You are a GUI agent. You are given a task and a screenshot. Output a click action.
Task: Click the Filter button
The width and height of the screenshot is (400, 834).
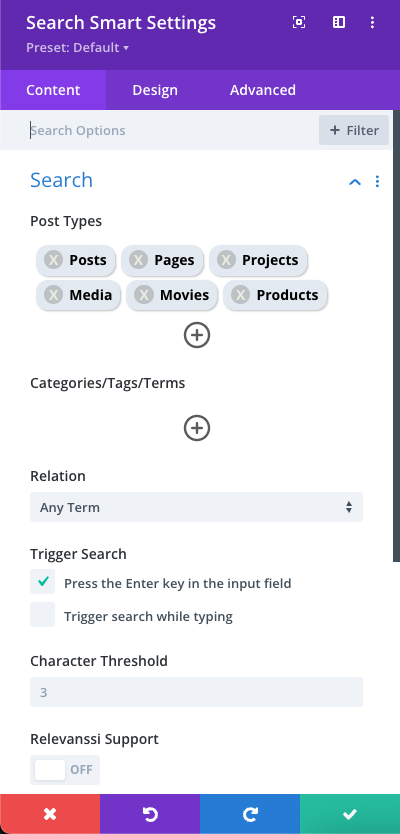(354, 130)
